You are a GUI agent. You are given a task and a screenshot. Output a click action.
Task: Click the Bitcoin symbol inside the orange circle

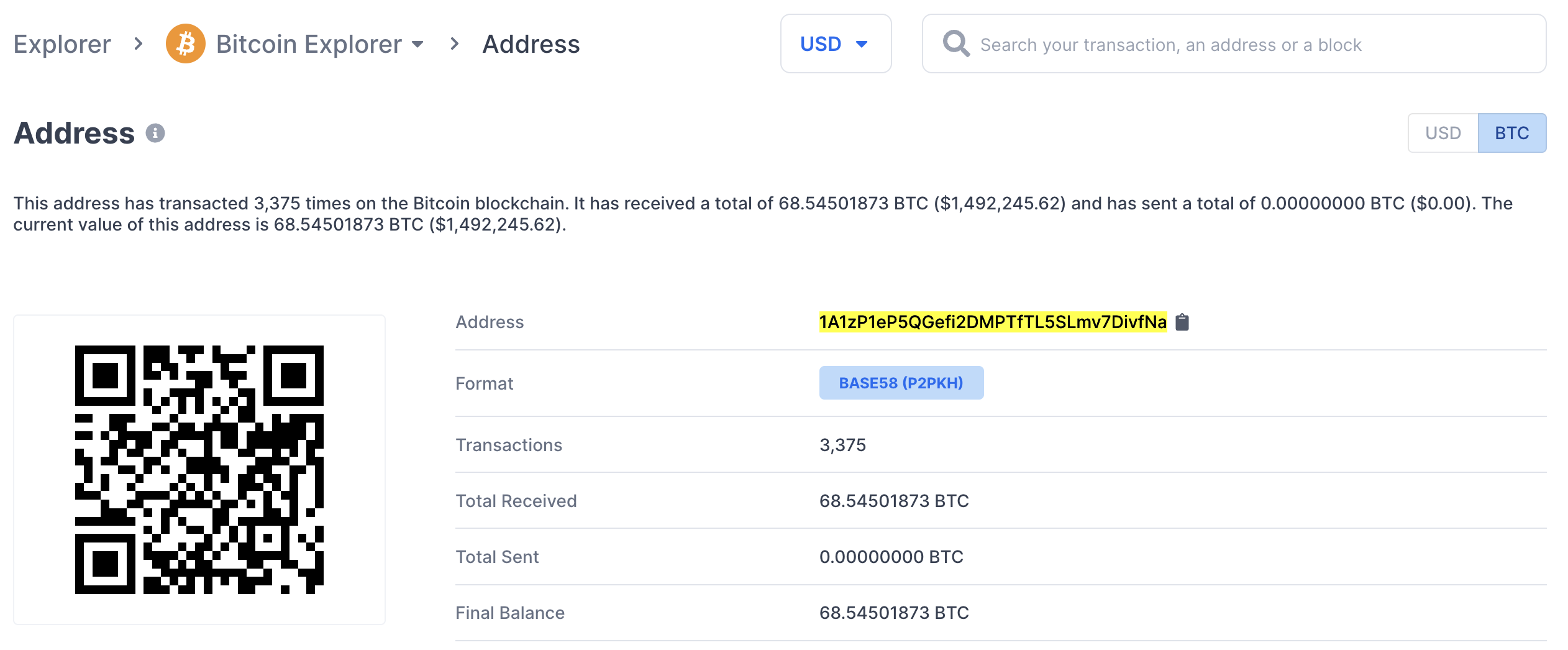(185, 43)
